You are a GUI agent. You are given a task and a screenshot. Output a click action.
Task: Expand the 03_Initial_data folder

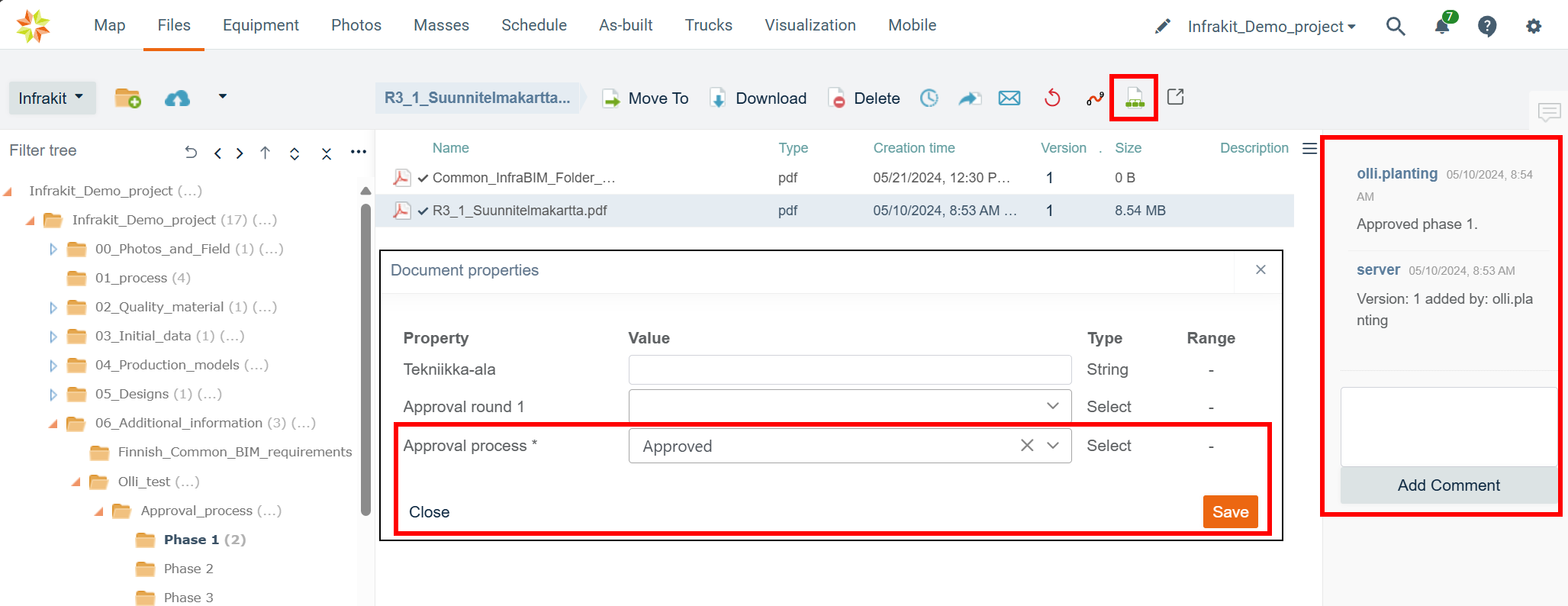(53, 337)
